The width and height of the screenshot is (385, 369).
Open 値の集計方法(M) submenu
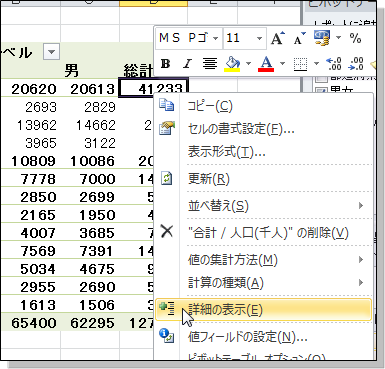pyautogui.click(x=264, y=259)
